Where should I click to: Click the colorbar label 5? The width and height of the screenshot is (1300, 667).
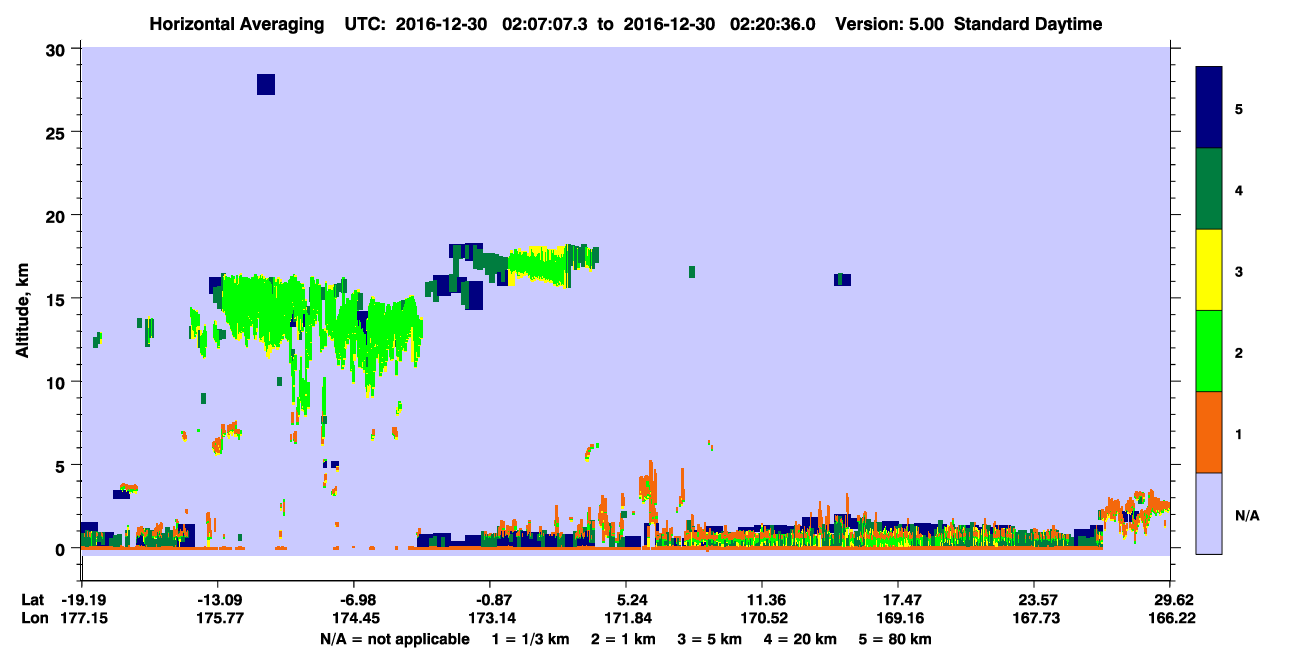[1238, 108]
